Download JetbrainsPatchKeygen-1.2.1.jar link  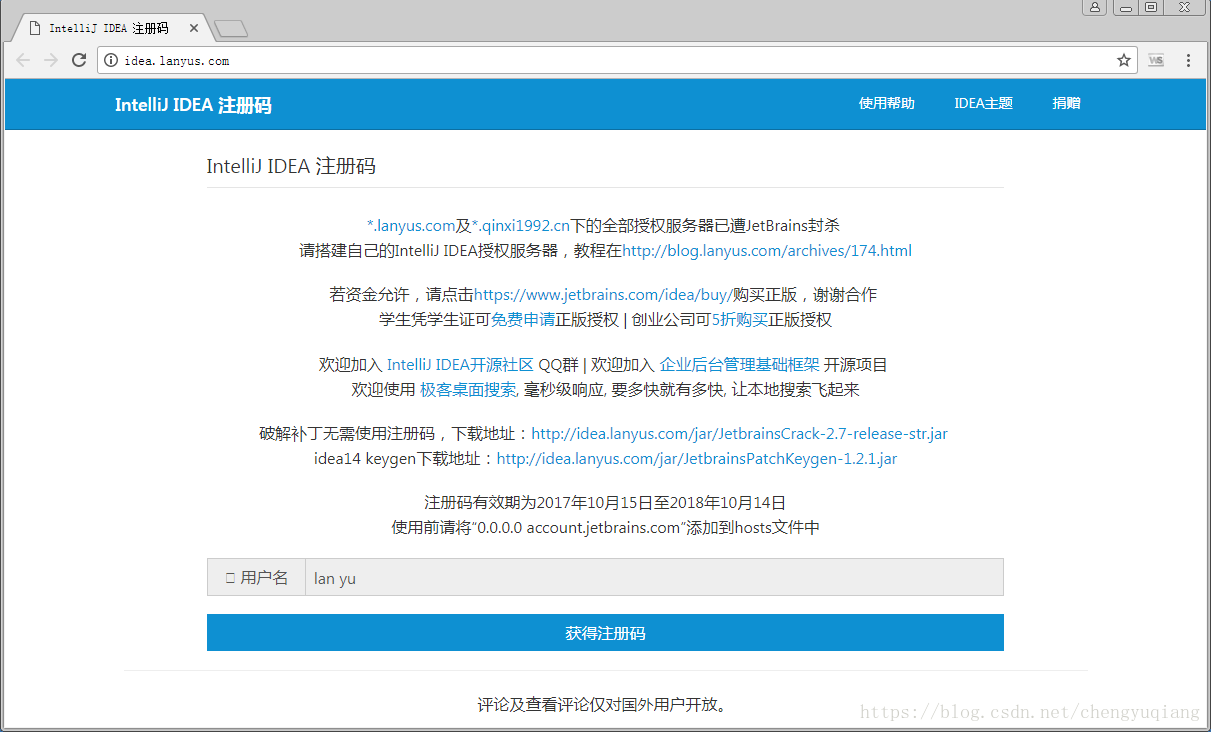click(x=697, y=459)
